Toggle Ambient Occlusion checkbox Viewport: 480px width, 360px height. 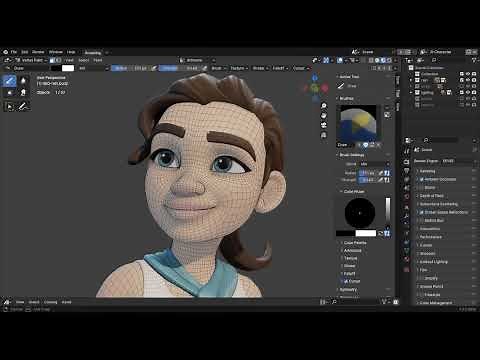[x=421, y=179]
